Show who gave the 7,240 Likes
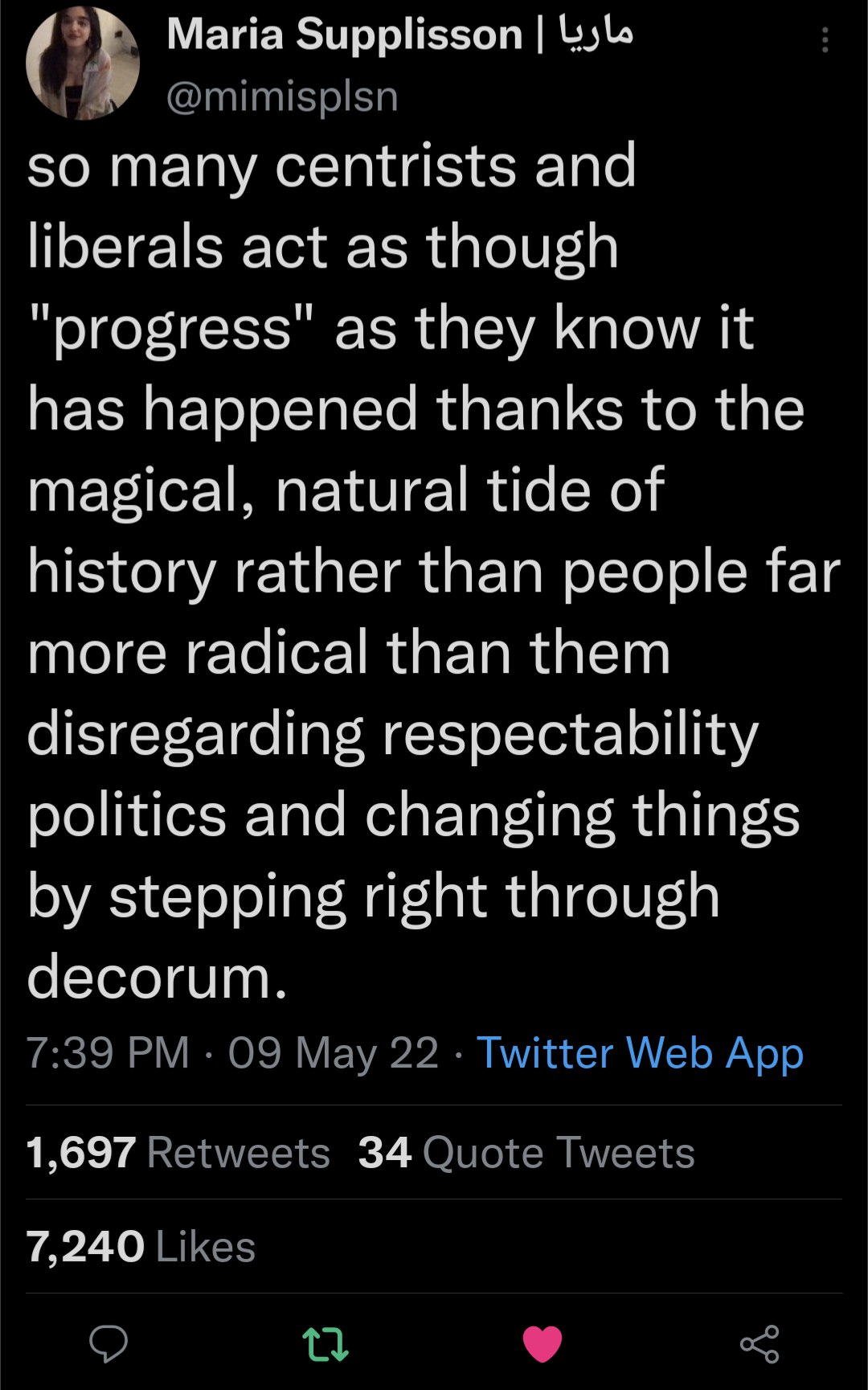The width and height of the screenshot is (868, 1390). click(141, 1247)
